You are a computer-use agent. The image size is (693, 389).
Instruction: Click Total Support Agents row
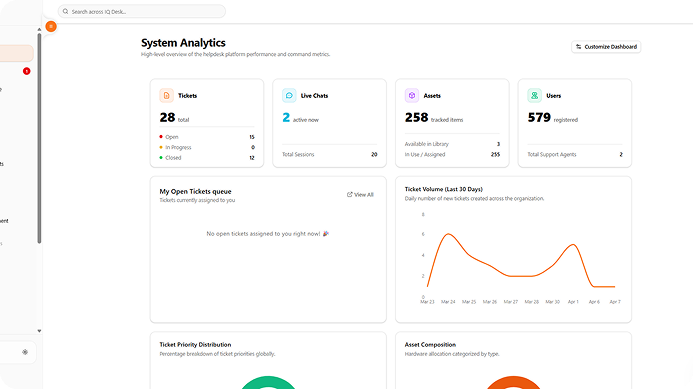coord(575,154)
